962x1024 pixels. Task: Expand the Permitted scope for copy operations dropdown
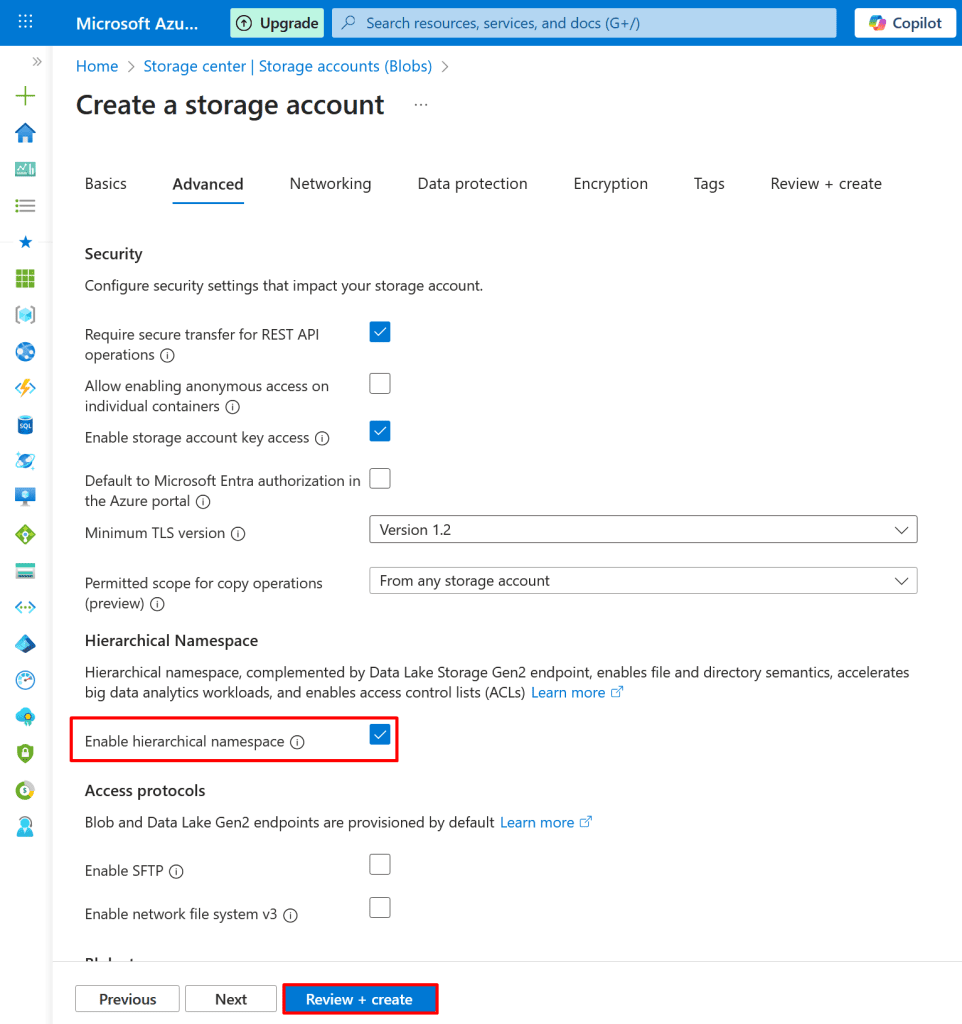coord(642,581)
